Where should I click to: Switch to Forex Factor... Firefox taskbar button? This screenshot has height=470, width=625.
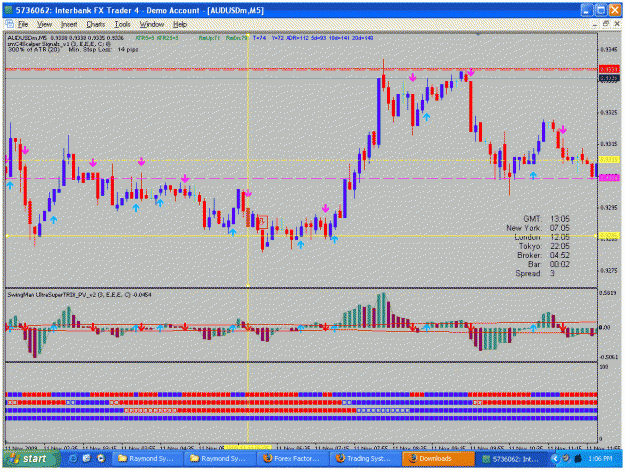click(292, 459)
